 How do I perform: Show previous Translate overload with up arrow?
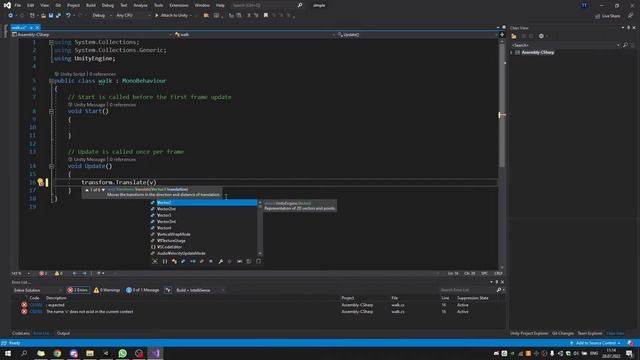point(87,190)
